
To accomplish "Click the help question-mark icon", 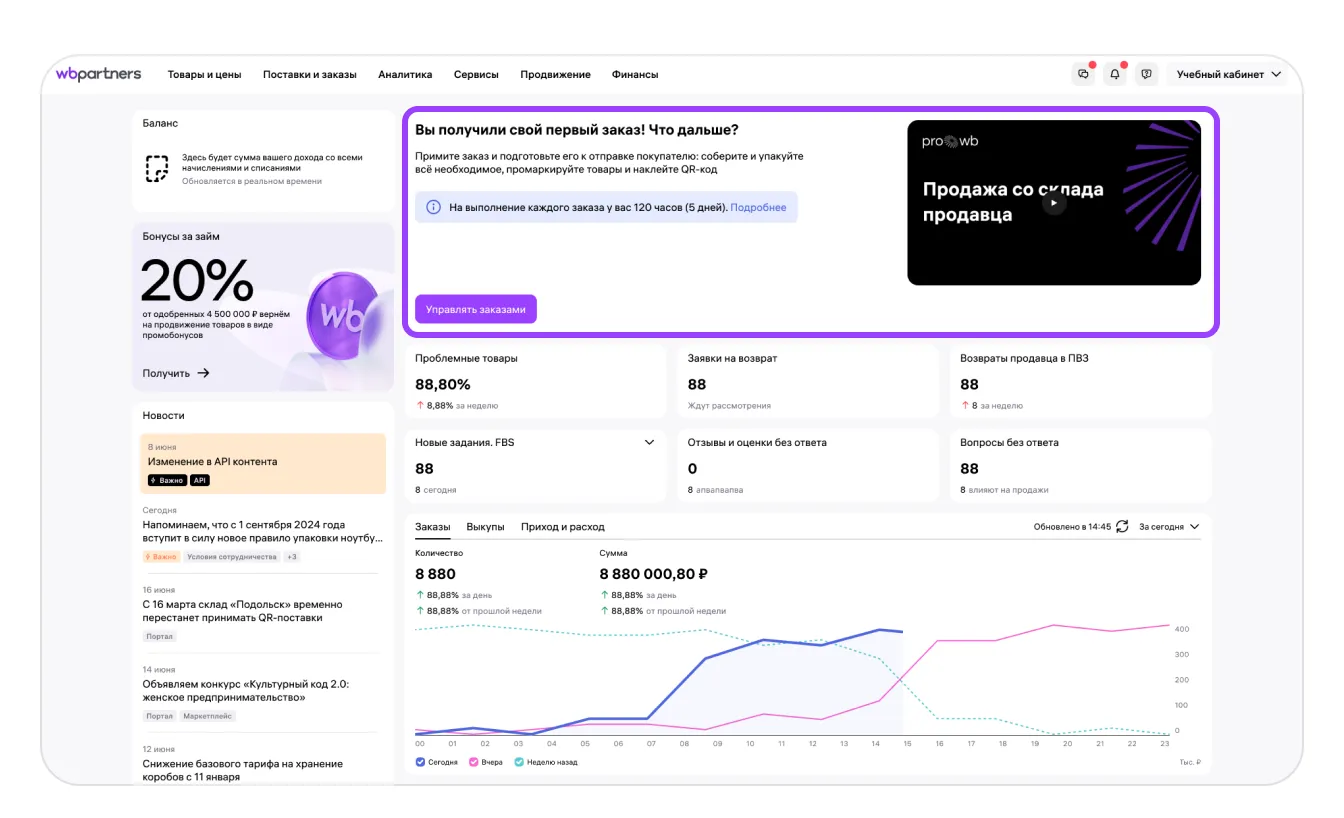I will tap(1146, 74).
